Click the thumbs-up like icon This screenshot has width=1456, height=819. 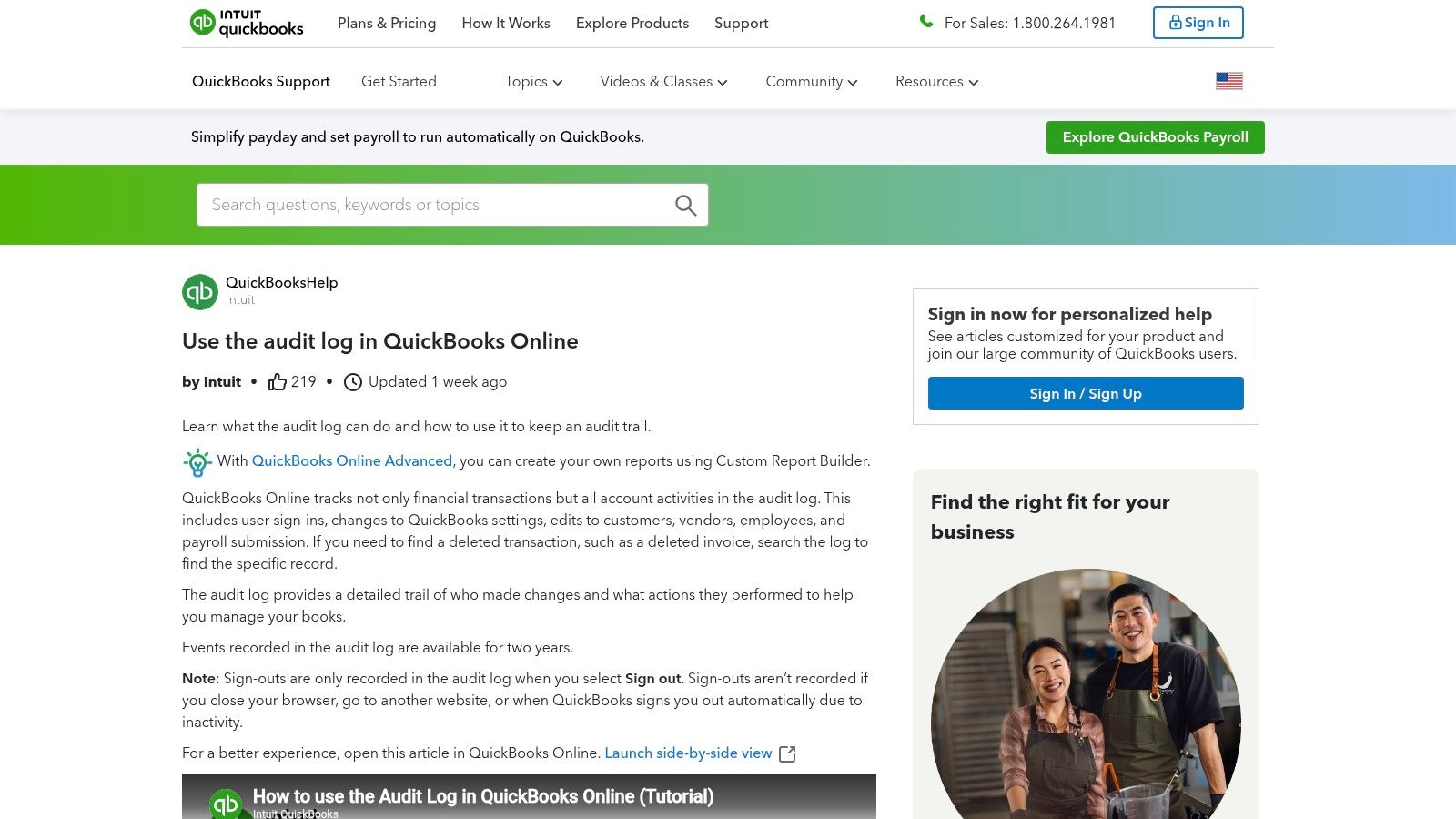[278, 382]
